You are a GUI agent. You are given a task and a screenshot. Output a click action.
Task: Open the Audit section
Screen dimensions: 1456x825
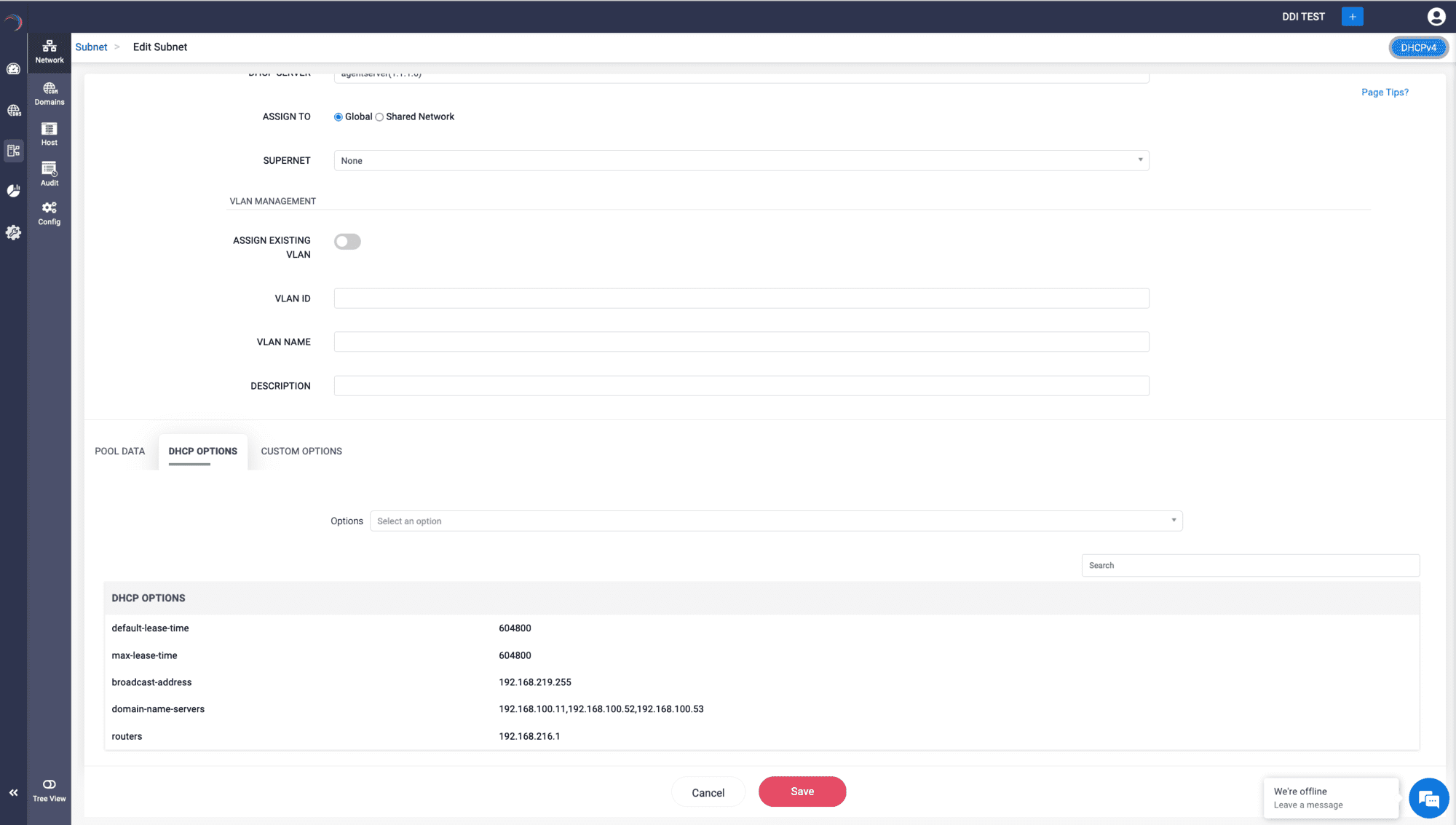(50, 174)
